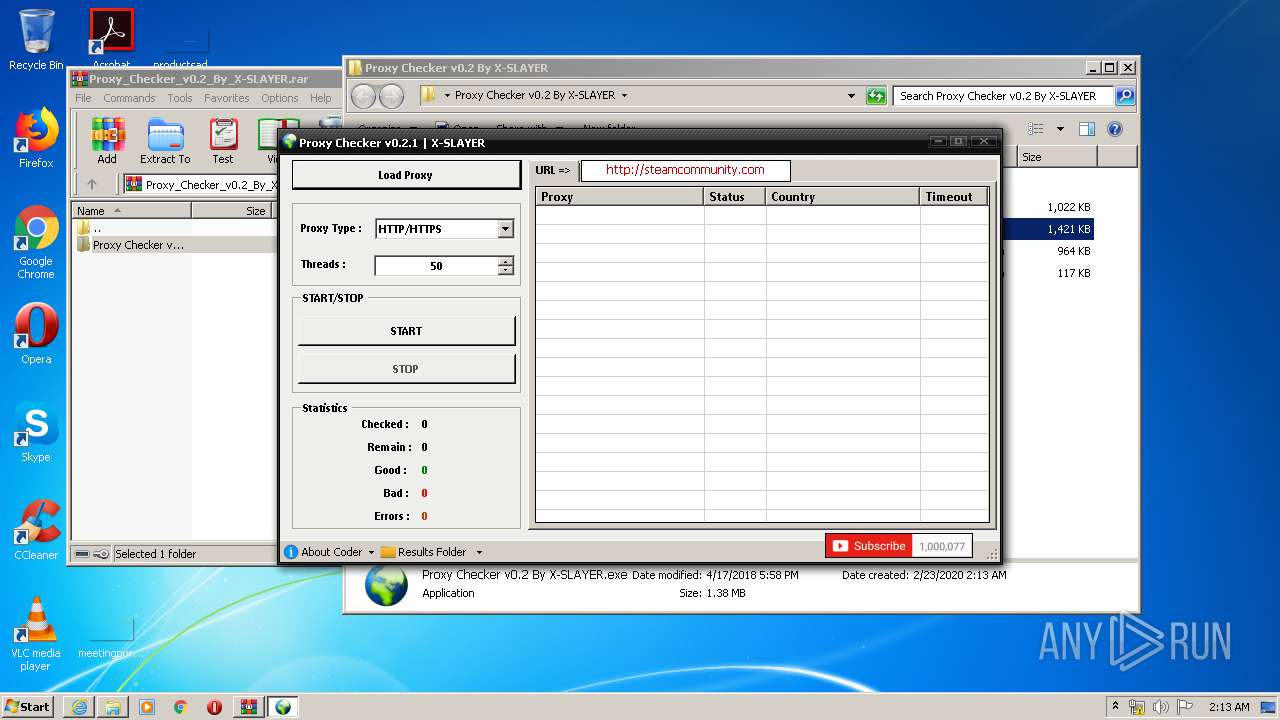The height and width of the screenshot is (720, 1280).
Task: Click the Explorer Size column header
Action: (x=1057, y=157)
